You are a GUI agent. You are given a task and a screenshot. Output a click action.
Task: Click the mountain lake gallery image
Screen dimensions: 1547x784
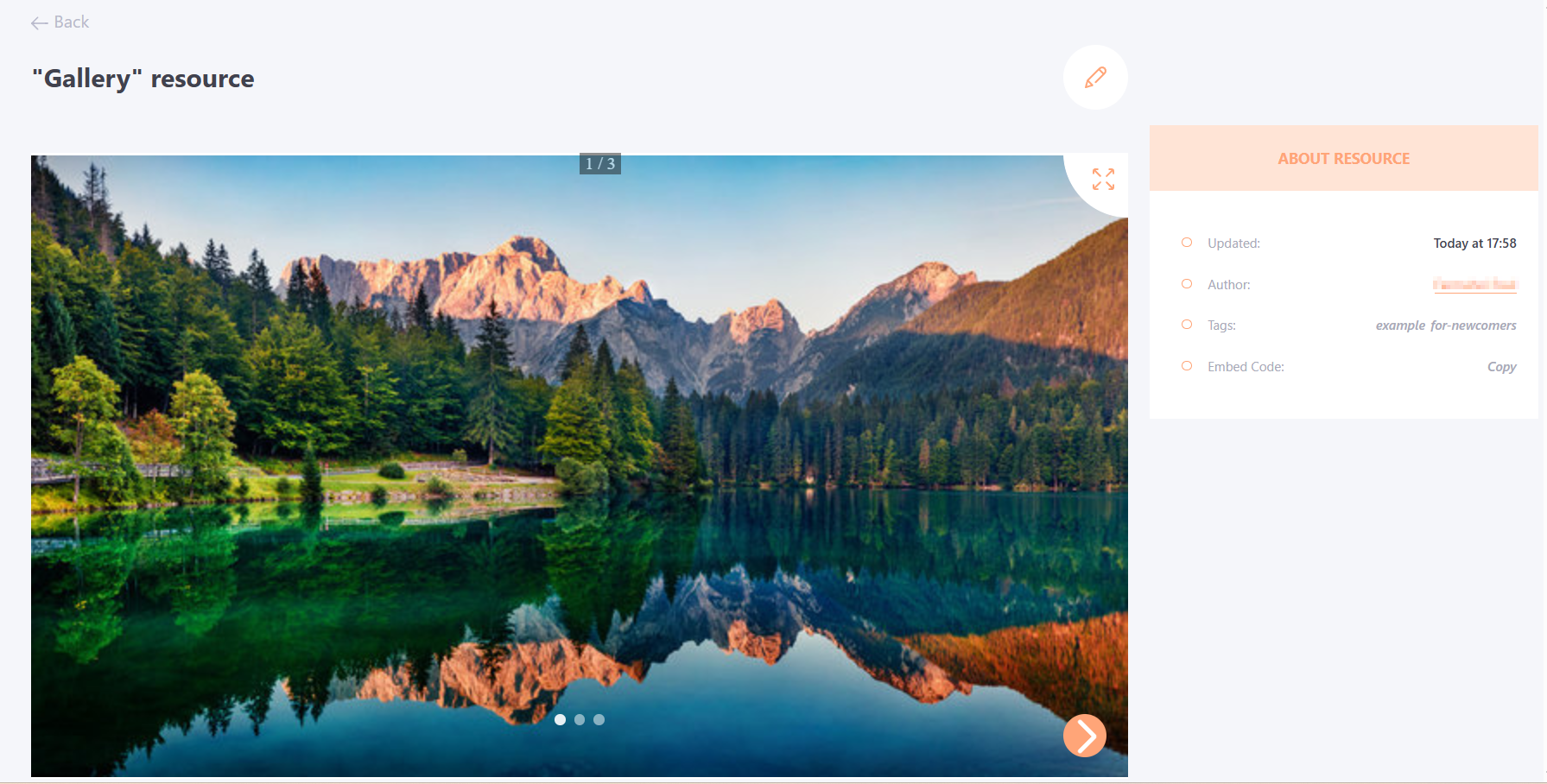tap(580, 466)
